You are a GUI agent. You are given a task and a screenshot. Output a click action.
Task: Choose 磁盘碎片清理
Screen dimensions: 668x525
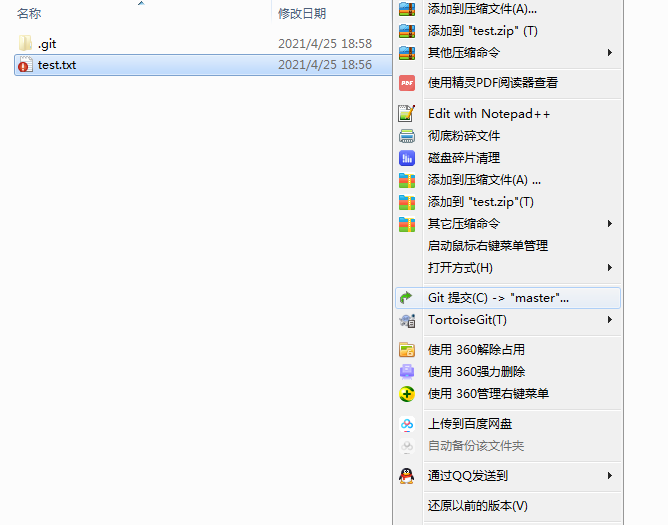click(x=509, y=158)
